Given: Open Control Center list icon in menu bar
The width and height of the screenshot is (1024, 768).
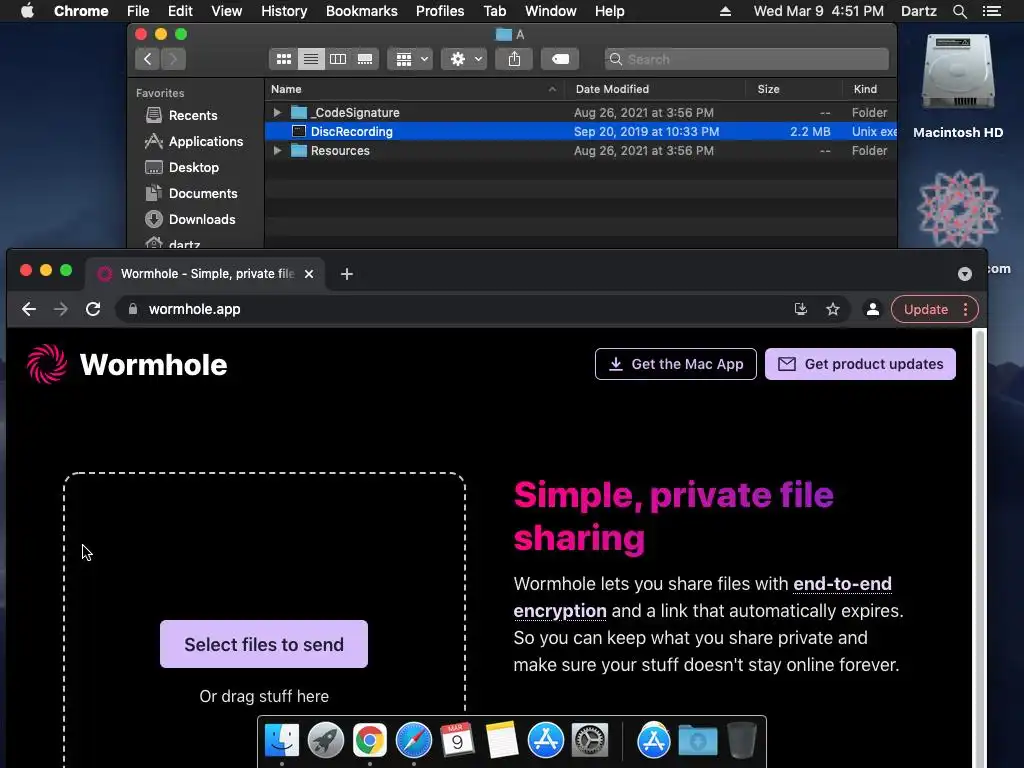Looking at the screenshot, I should click(992, 11).
